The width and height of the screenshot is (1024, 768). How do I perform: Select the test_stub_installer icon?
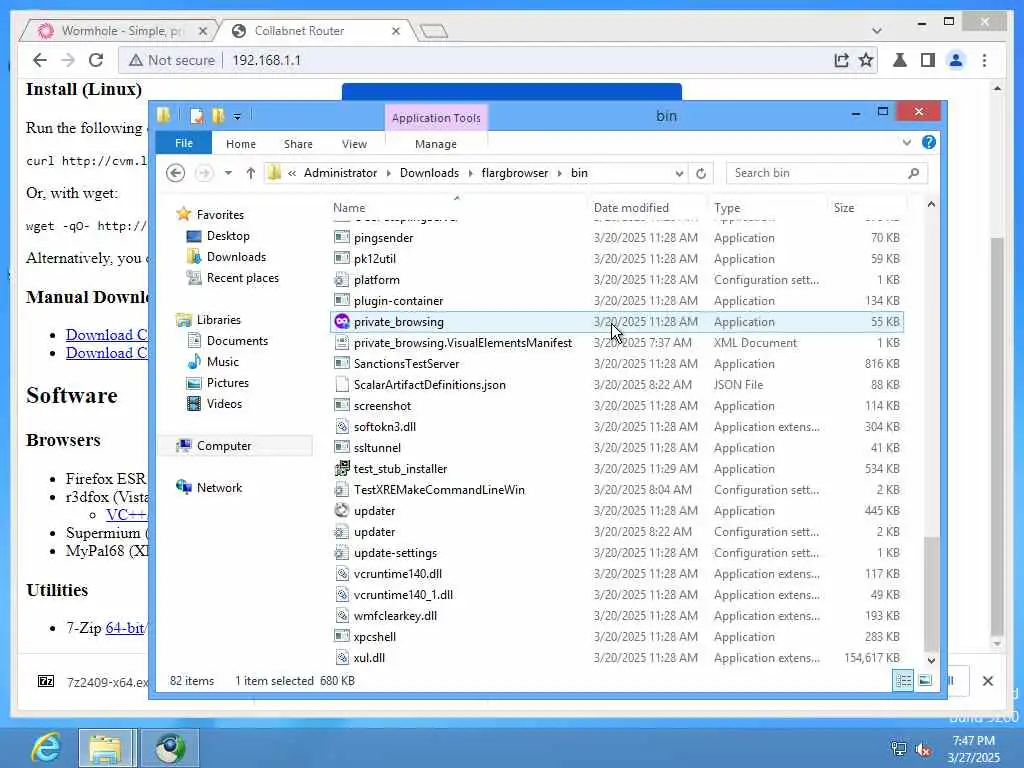[x=342, y=468]
